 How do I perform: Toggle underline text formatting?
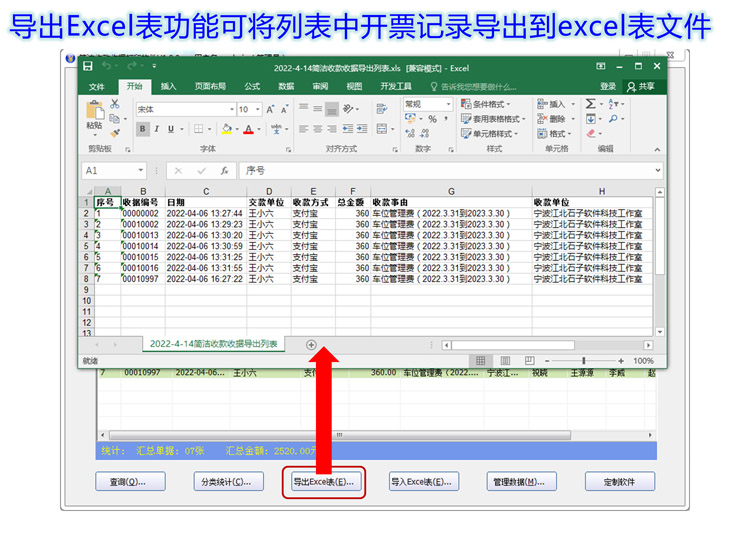click(171, 129)
